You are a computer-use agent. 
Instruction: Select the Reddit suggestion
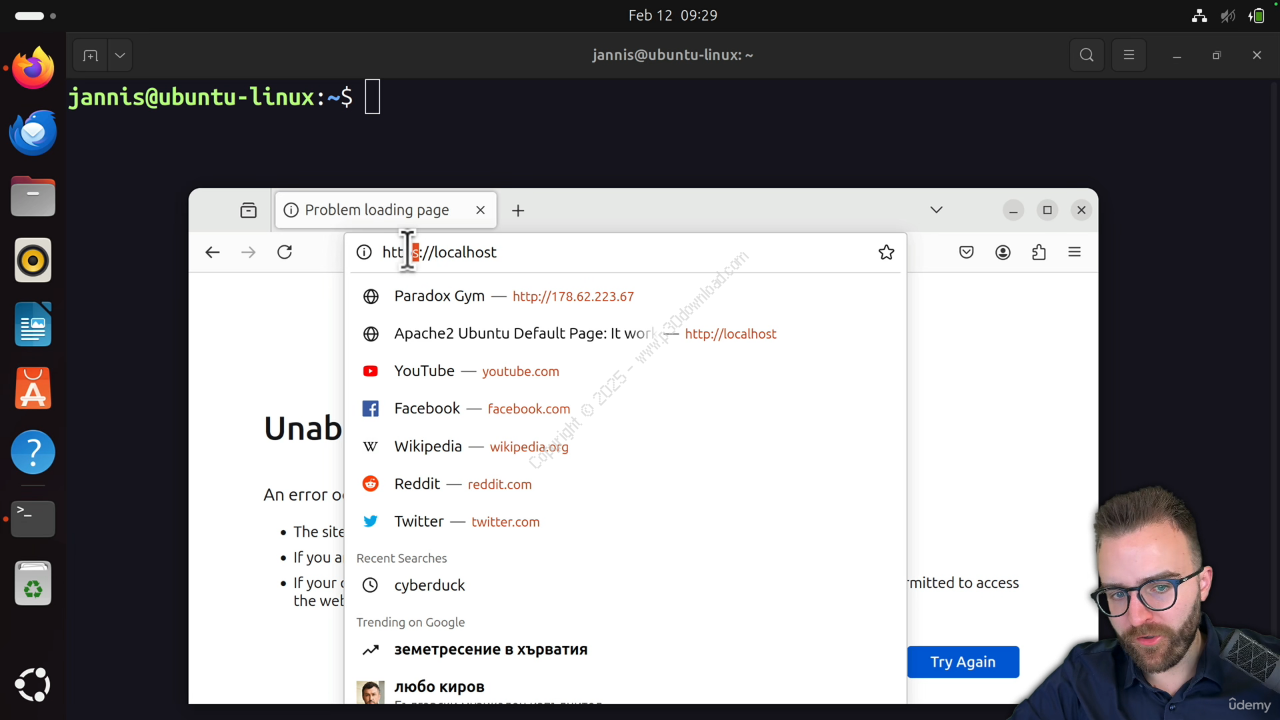click(x=625, y=484)
